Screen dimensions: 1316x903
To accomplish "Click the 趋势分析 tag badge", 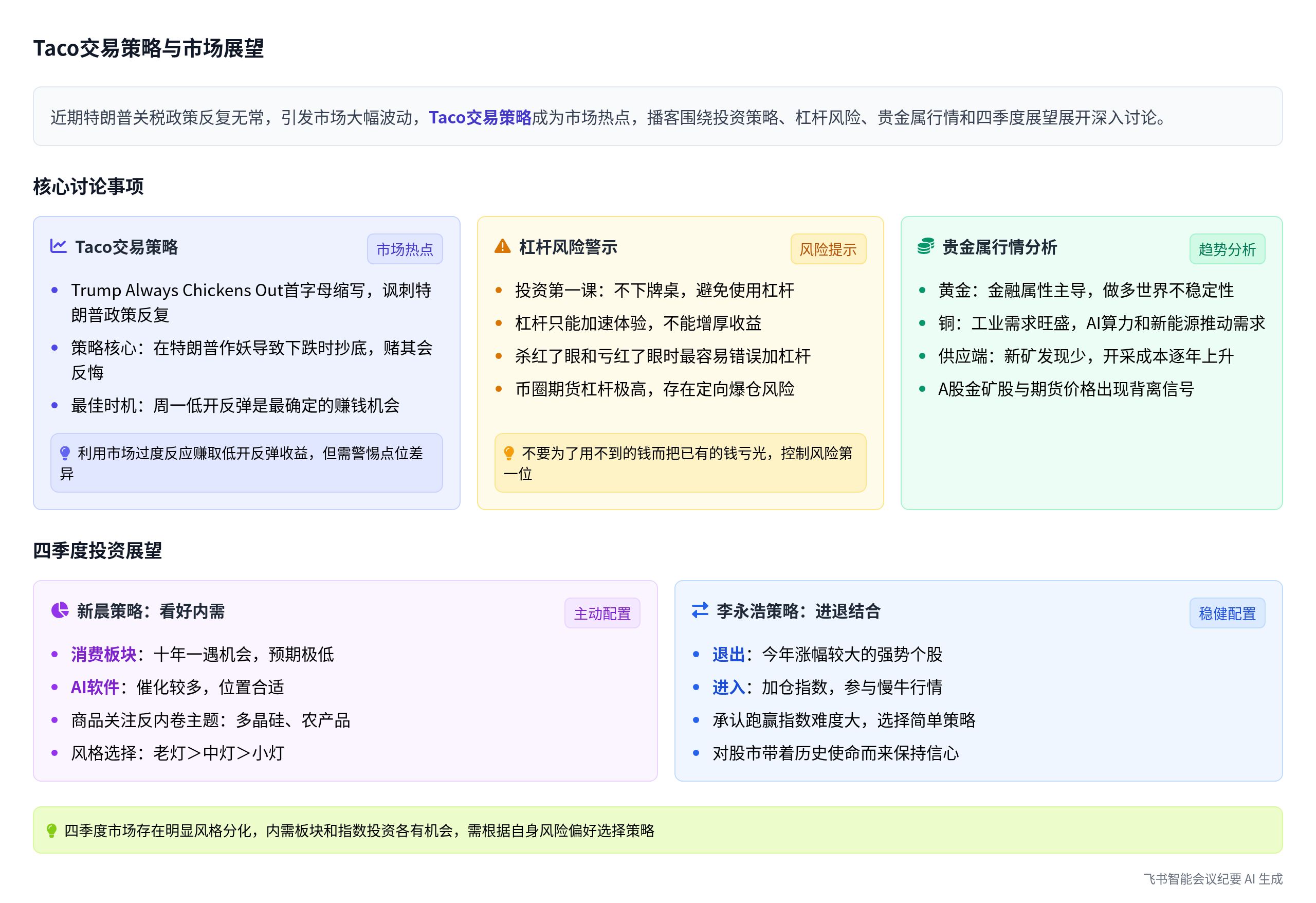I will pos(1227,249).
